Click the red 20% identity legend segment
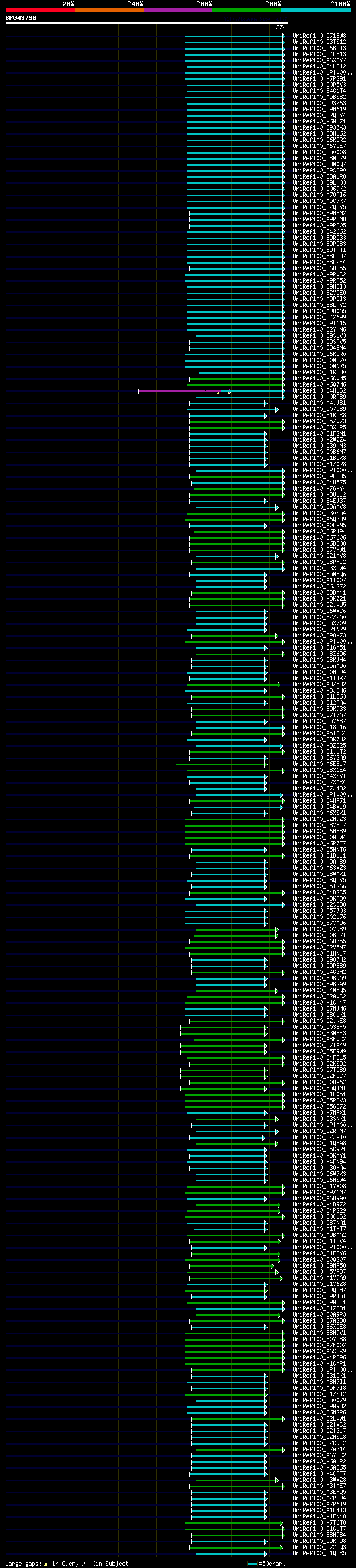Viewport: 356px width, 1568px height. point(39,10)
